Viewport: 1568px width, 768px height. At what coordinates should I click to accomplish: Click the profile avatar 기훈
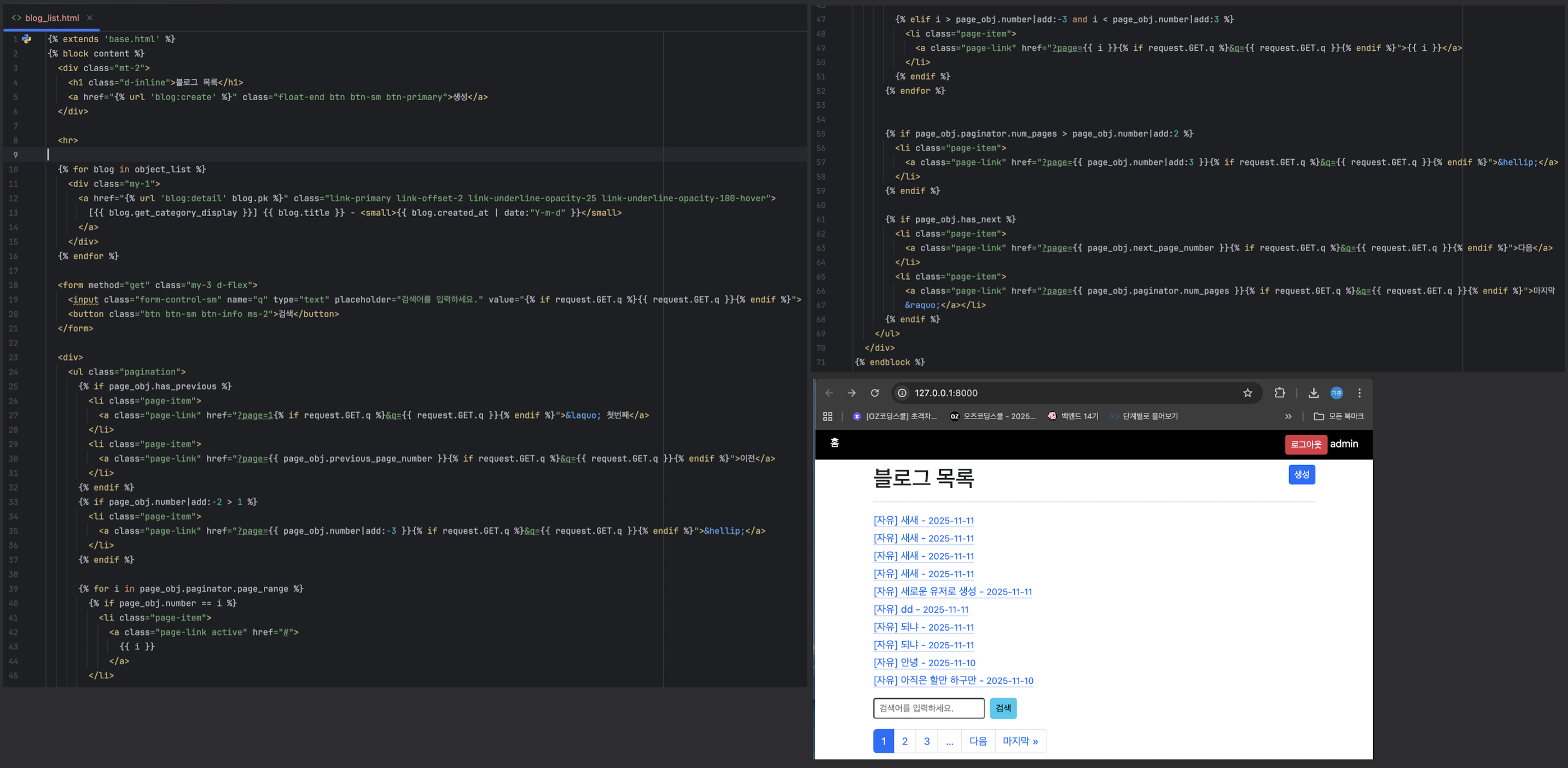tap(1336, 393)
